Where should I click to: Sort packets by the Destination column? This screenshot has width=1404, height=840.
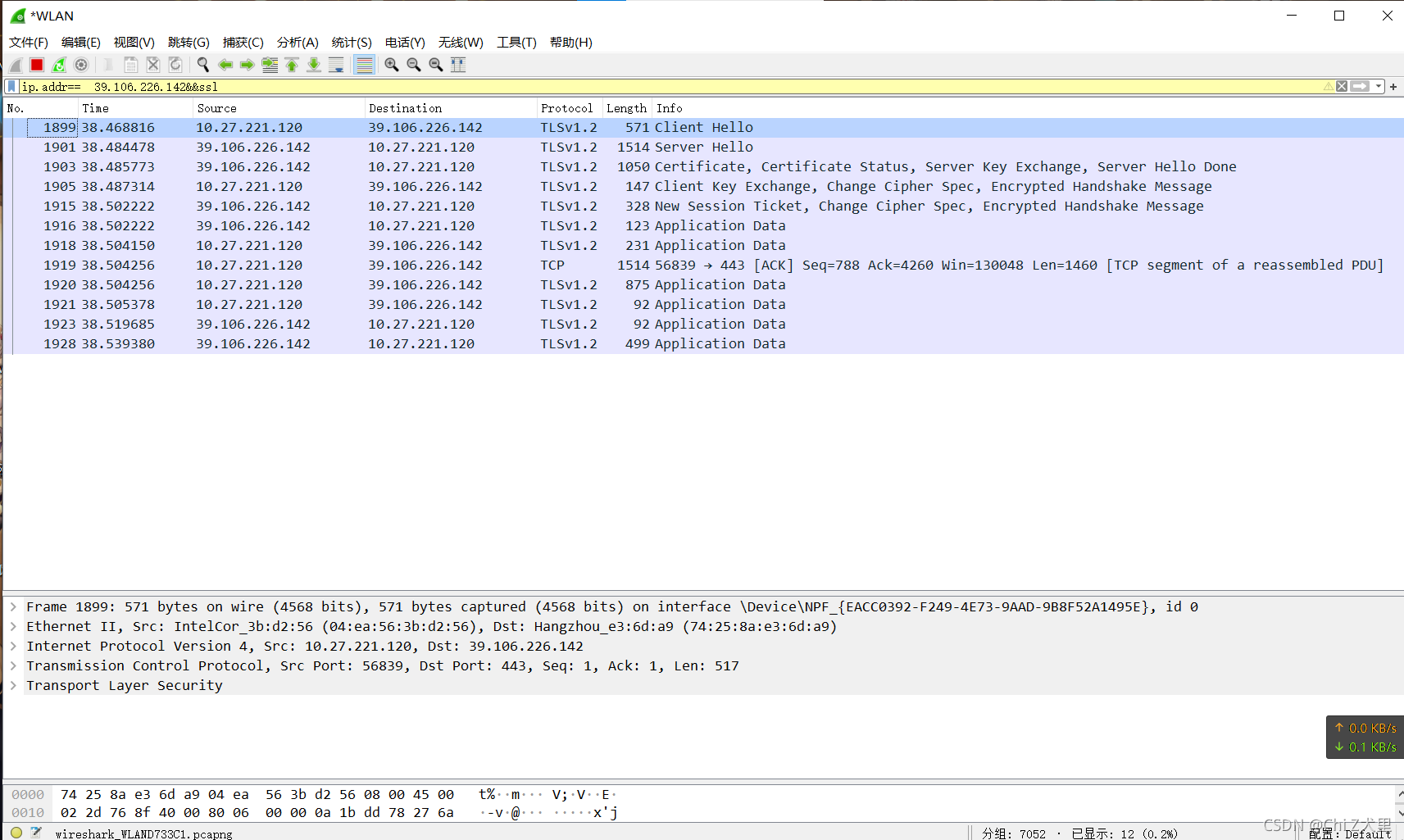tap(451, 108)
